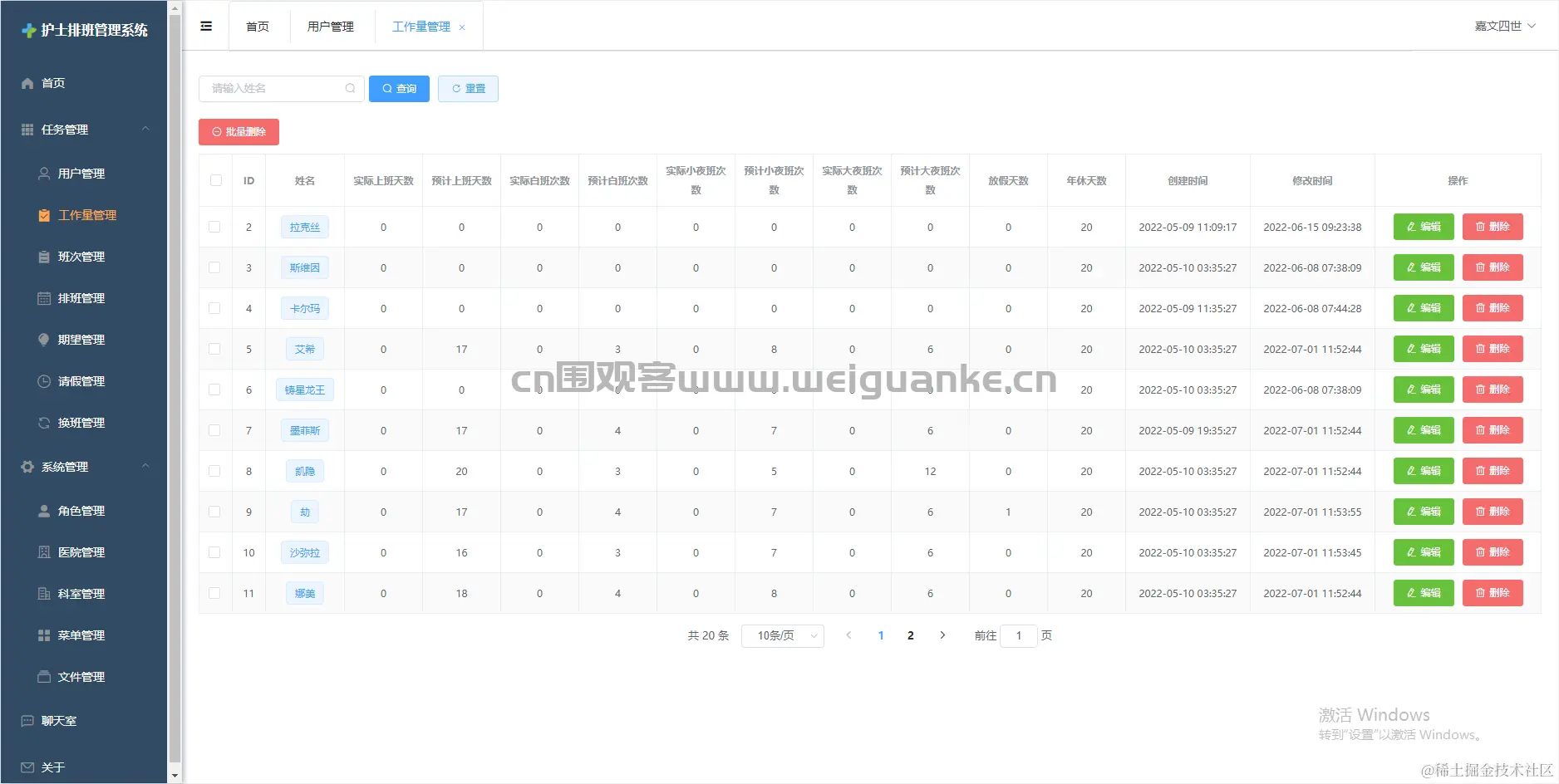
Task: Delete the row for 艾希
Action: tap(1493, 349)
